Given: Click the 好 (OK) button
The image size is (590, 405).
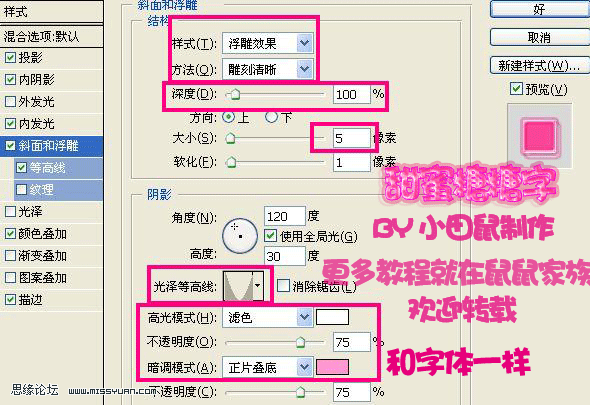Looking at the screenshot, I should click(x=540, y=9).
